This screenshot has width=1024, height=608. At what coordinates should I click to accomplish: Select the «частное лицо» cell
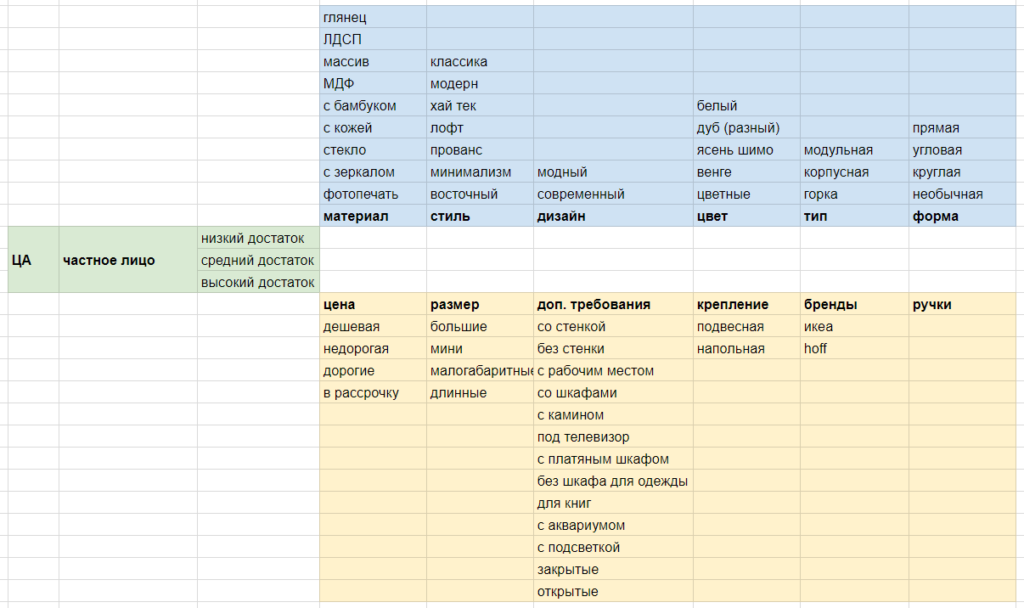click(x=128, y=260)
